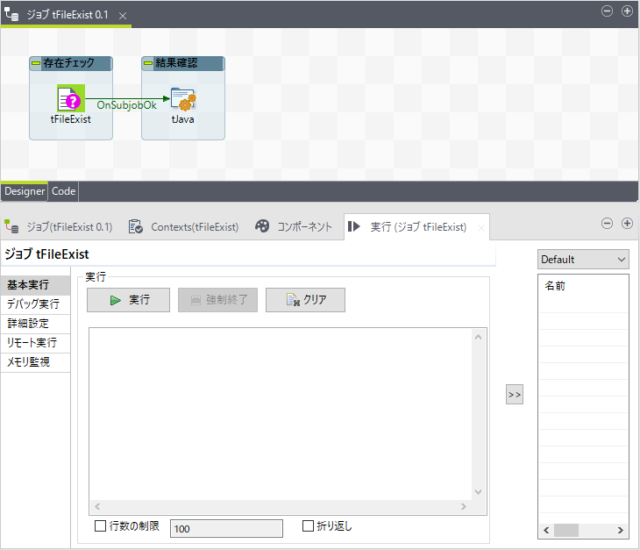Click the 強制終了 kill button
Image resolution: width=640 pixels, height=550 pixels.
click(218, 300)
